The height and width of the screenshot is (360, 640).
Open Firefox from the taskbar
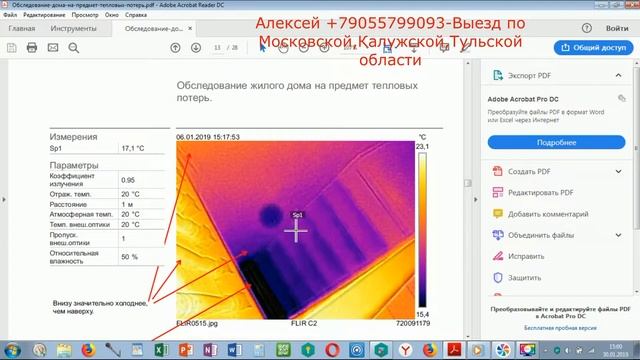(88, 350)
